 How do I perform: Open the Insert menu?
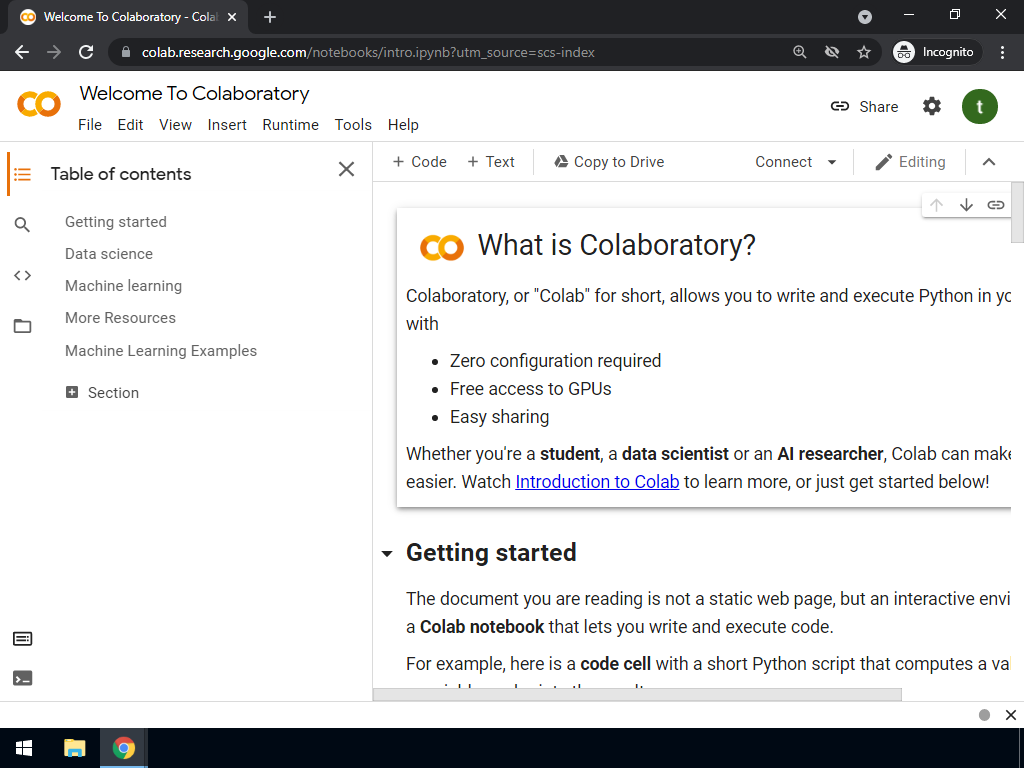click(227, 125)
